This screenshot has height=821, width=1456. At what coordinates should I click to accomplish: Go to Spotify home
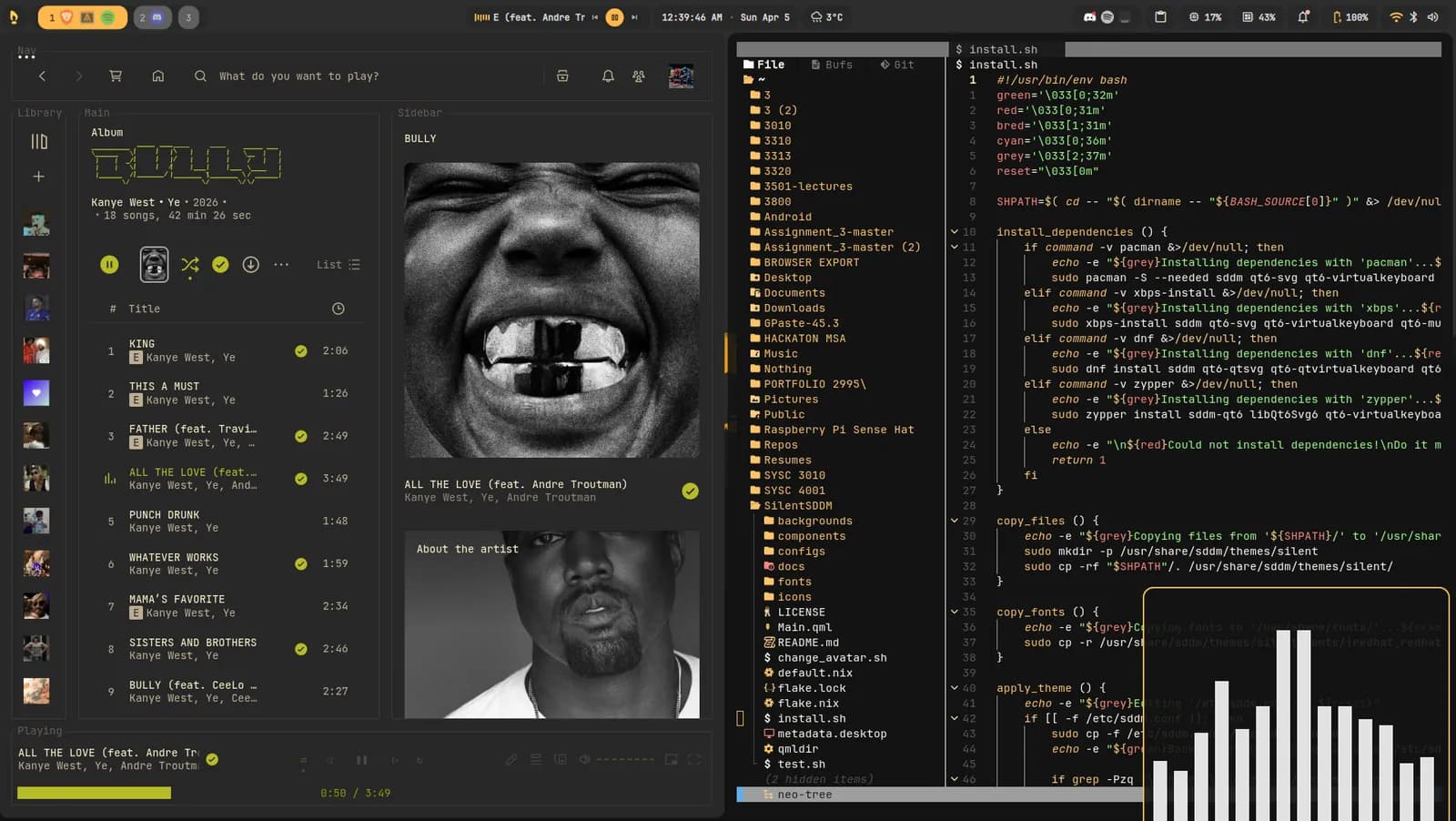point(158,76)
